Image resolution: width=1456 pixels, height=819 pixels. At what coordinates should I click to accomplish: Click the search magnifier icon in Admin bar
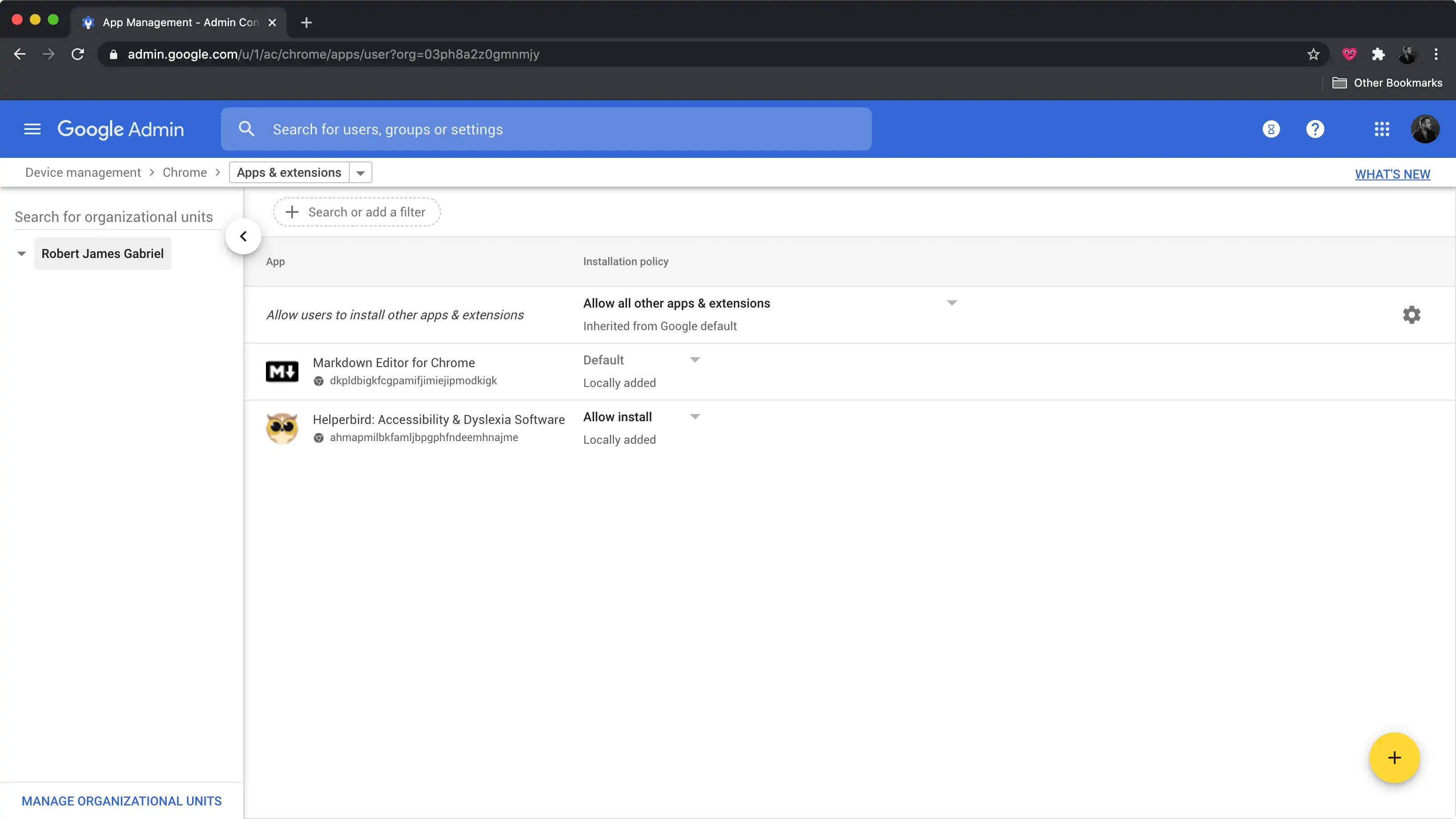tap(247, 129)
